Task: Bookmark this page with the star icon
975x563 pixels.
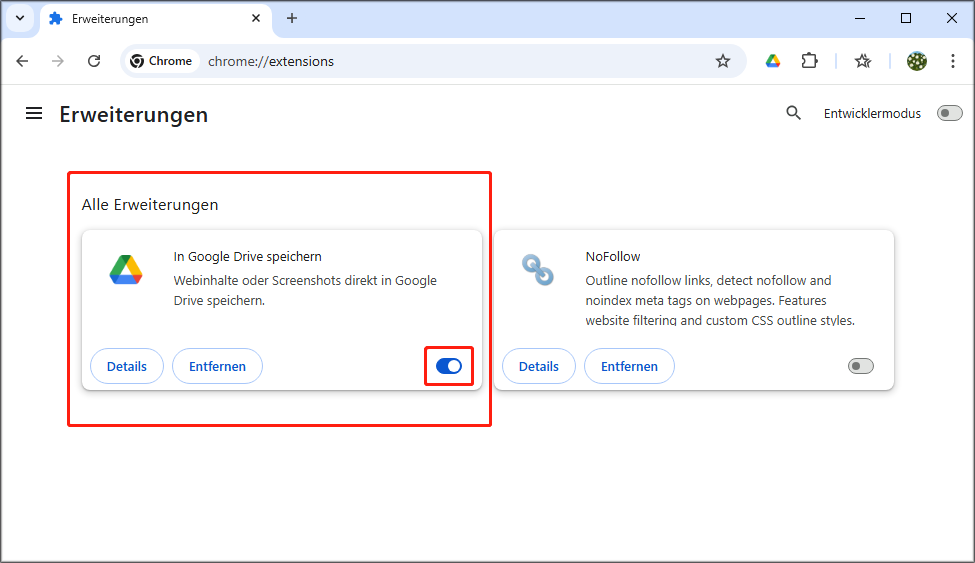Action: click(x=723, y=61)
